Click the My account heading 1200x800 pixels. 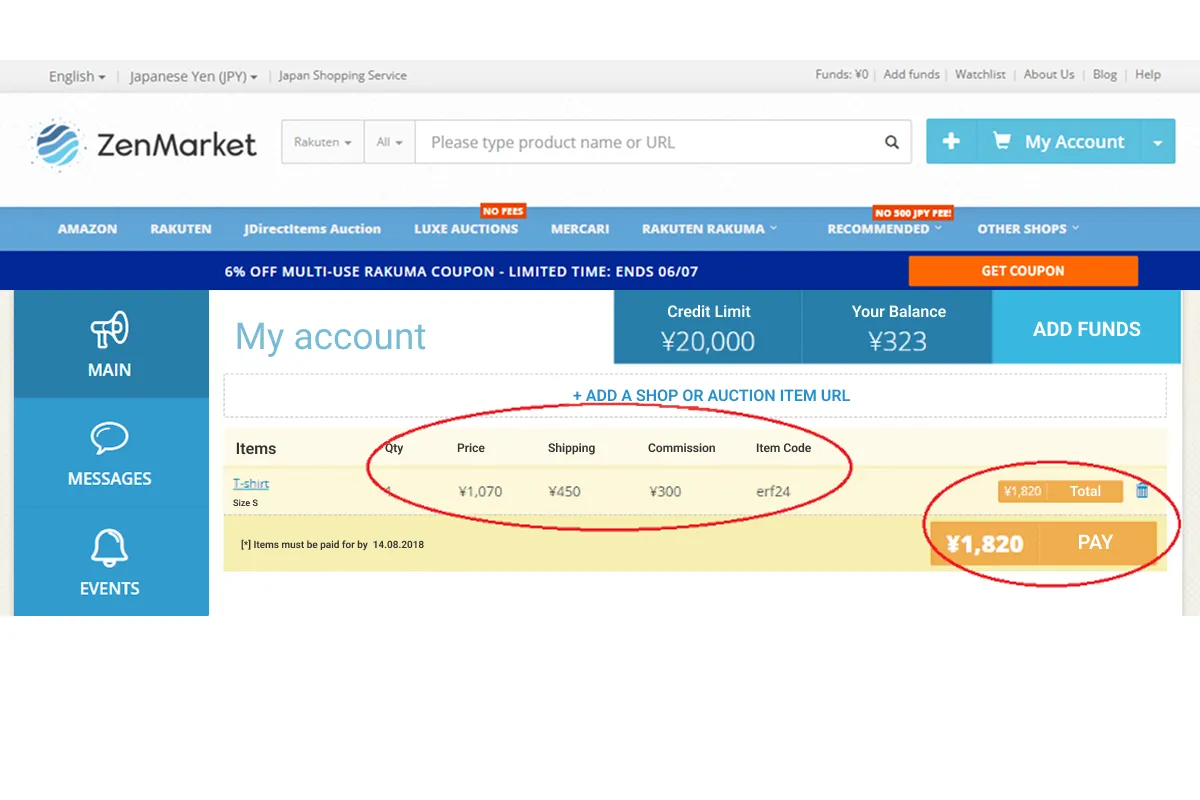tap(330, 337)
